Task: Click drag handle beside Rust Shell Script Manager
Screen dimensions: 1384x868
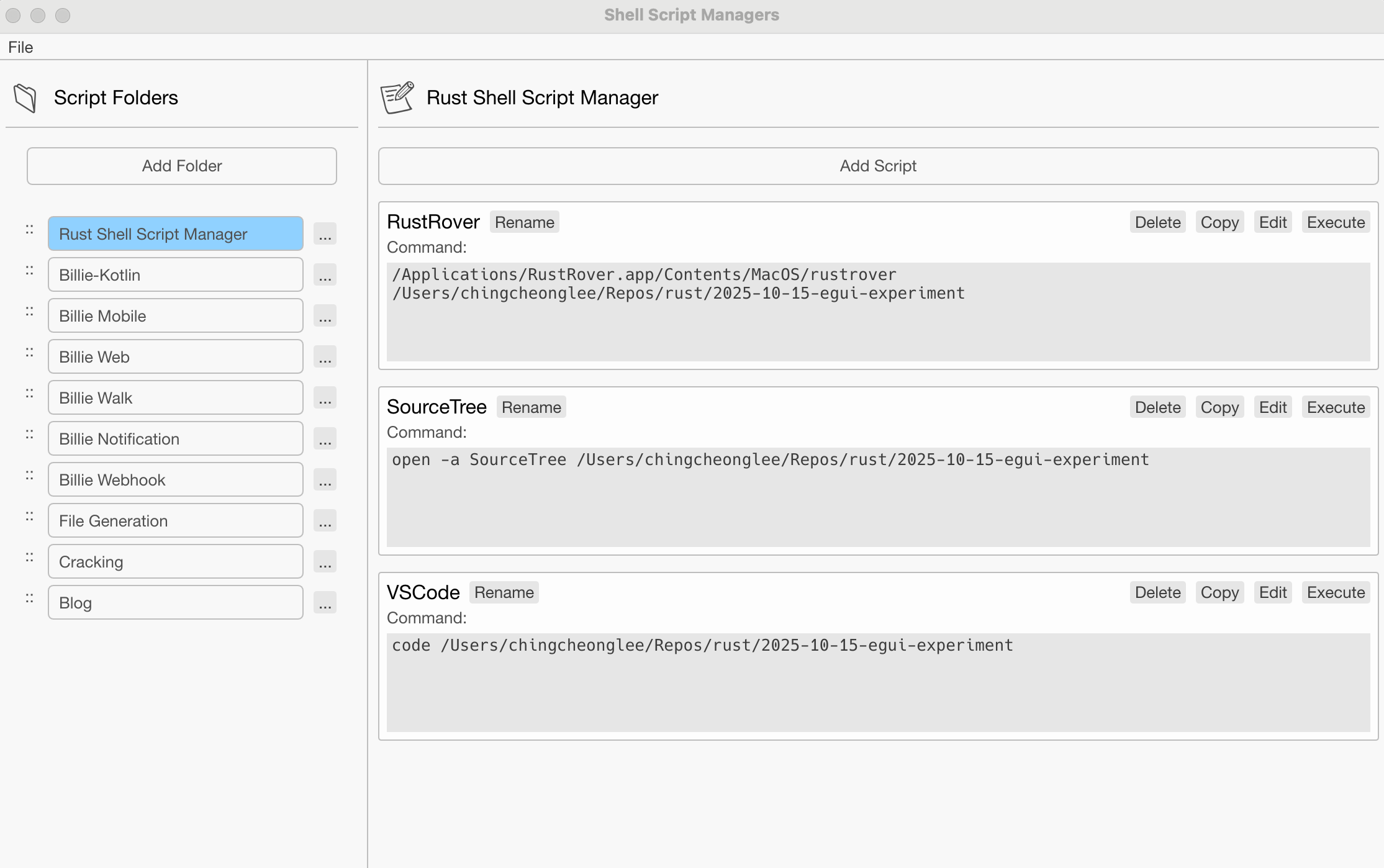Action: click(29, 230)
